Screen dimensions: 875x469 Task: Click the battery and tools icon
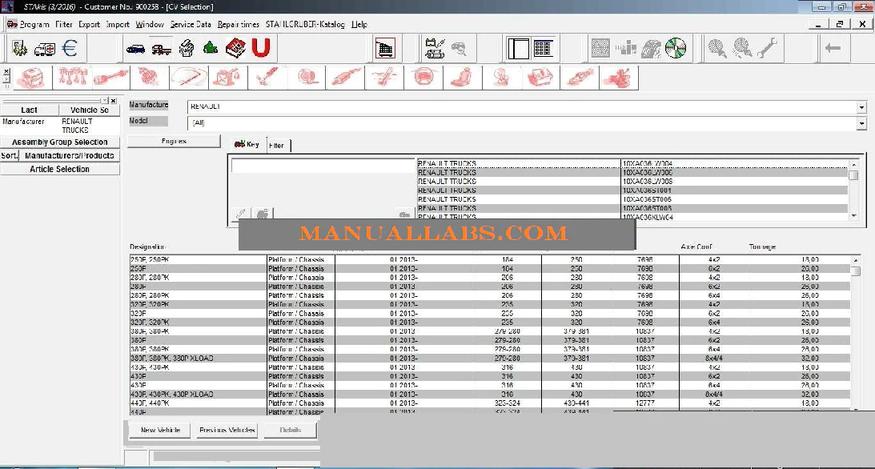click(x=435, y=49)
